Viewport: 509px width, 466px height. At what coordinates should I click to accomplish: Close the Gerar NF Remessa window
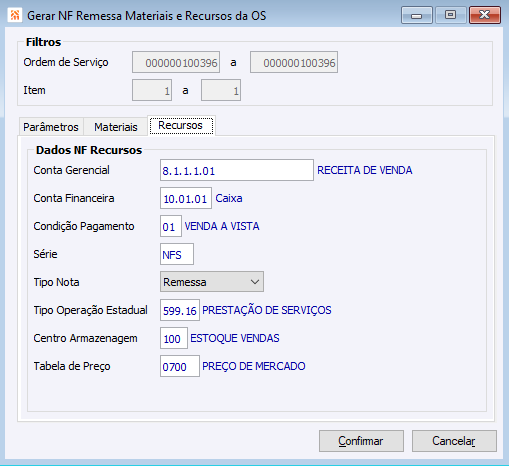point(485,15)
